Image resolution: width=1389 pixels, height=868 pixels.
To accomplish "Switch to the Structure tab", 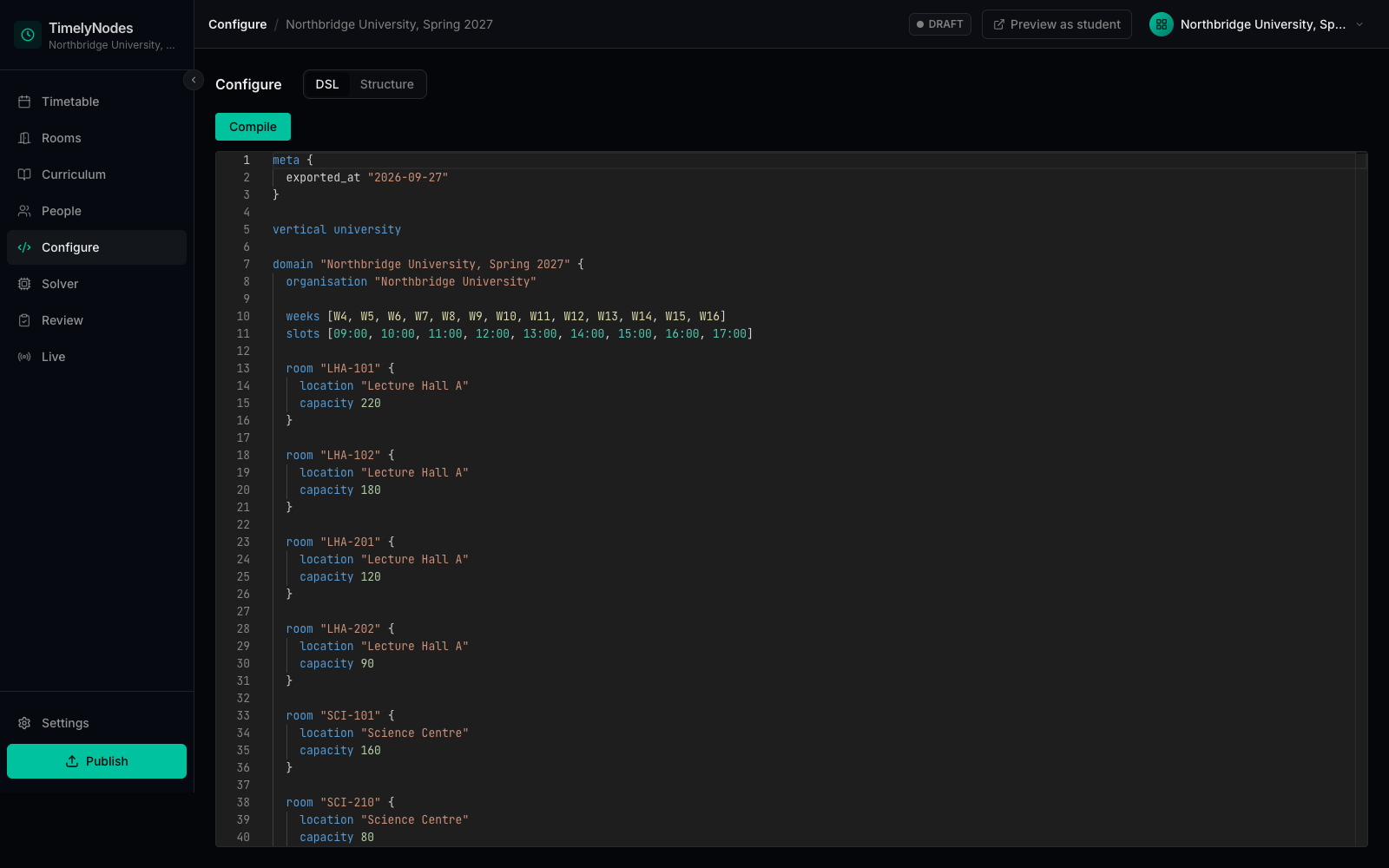I will click(387, 84).
